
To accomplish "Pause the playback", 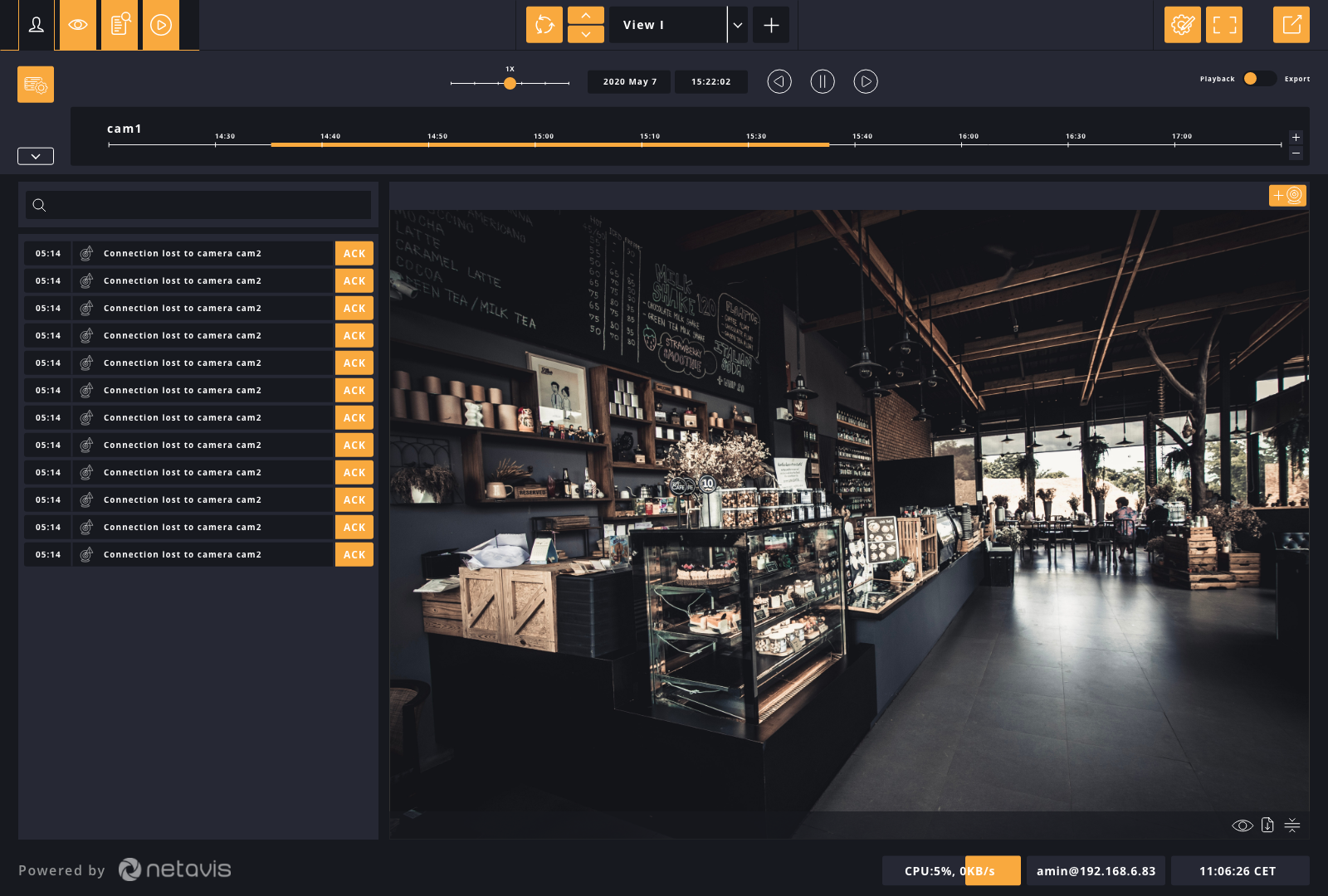I will coord(823,81).
